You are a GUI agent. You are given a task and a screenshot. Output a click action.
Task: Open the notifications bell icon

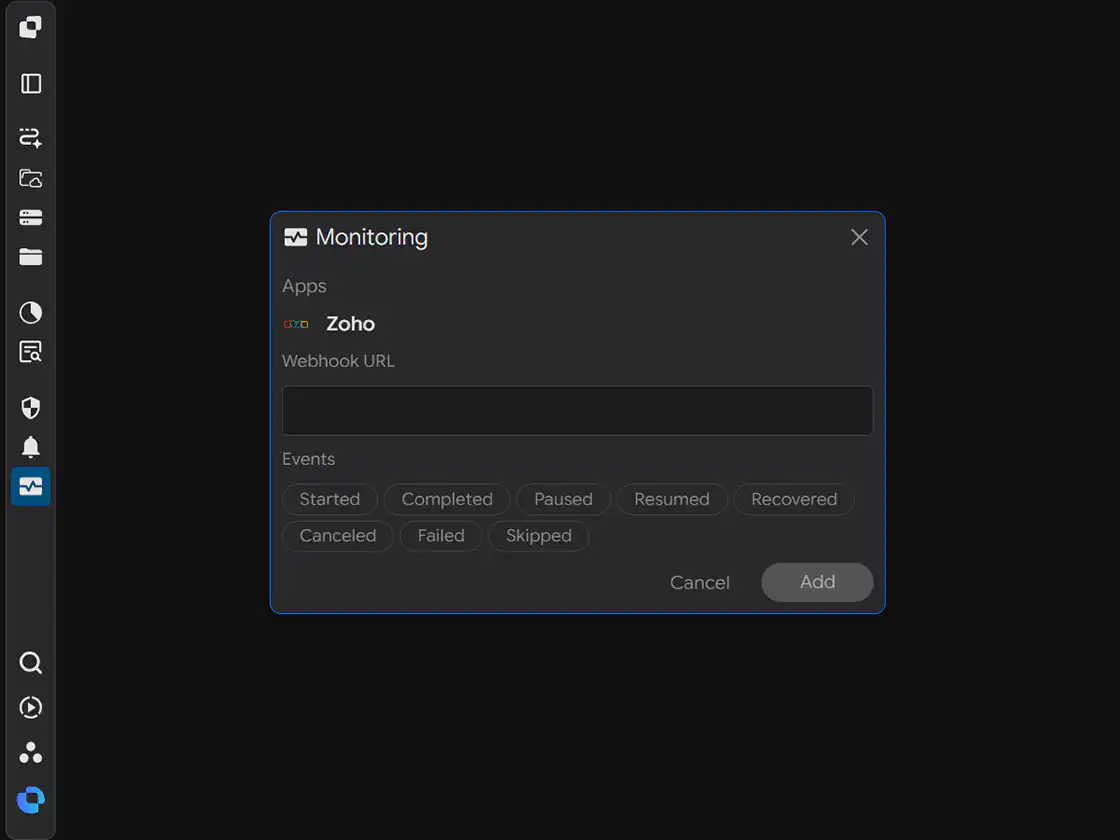(31, 447)
